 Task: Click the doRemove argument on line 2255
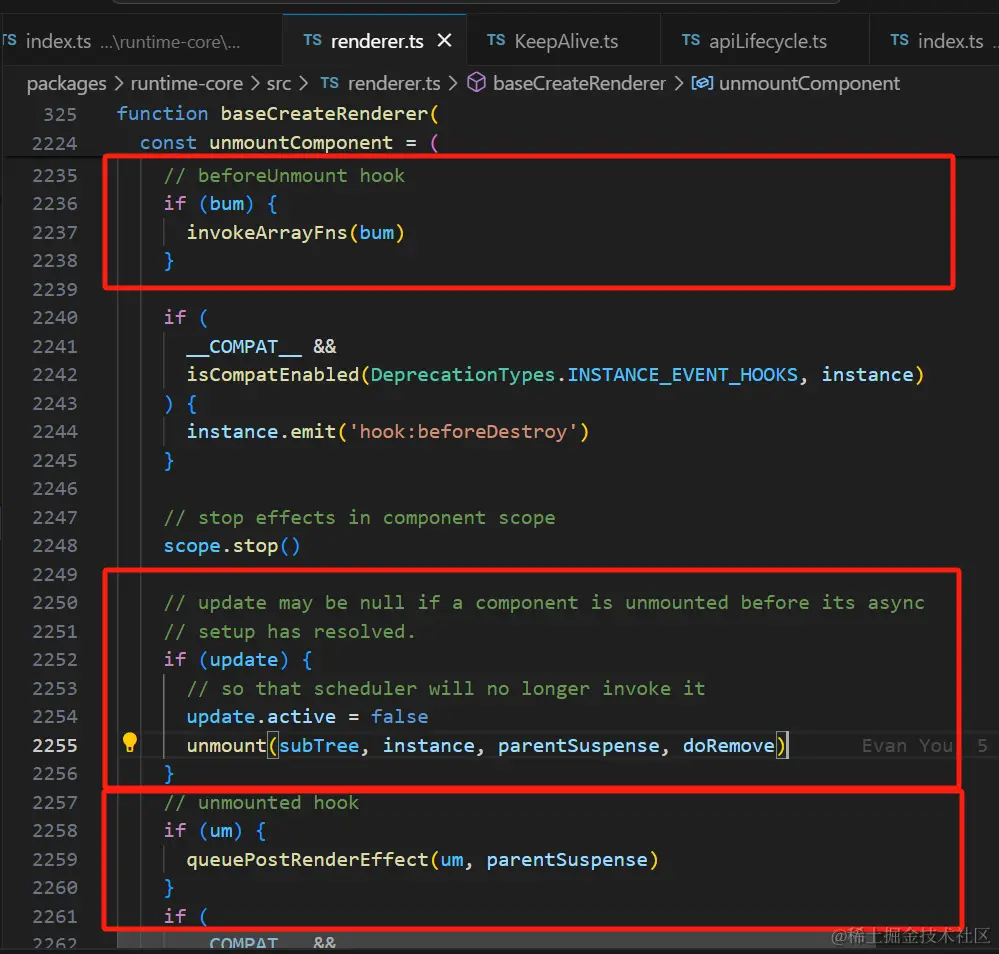[x=728, y=746]
